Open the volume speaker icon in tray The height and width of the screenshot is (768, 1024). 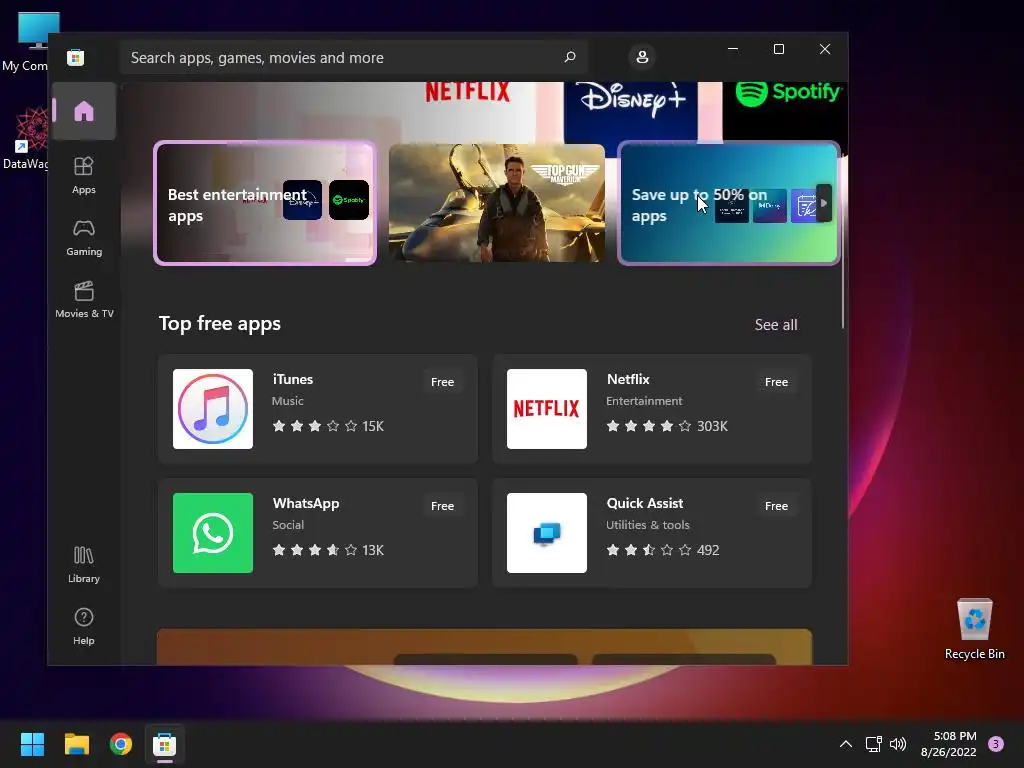[898, 744]
